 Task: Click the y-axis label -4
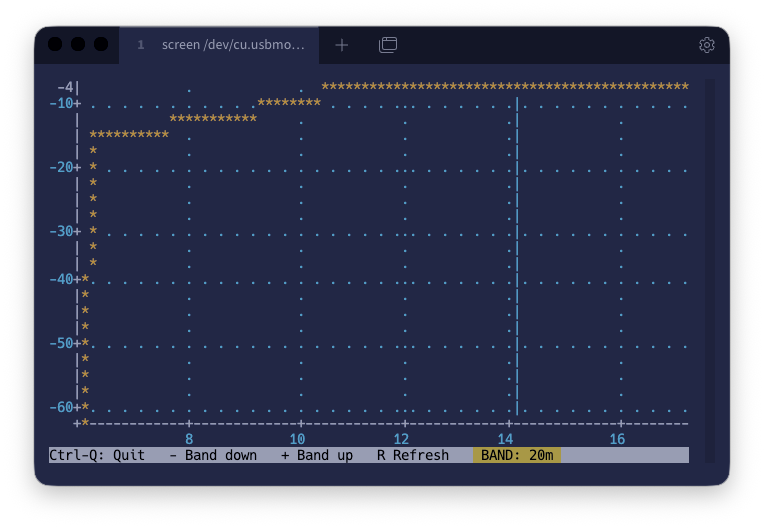[65, 87]
